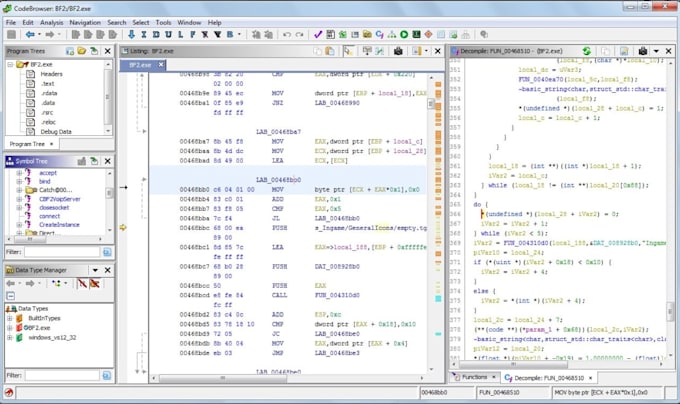Click the orange diamond toolbar icon
680x404 pixels.
(428, 35)
